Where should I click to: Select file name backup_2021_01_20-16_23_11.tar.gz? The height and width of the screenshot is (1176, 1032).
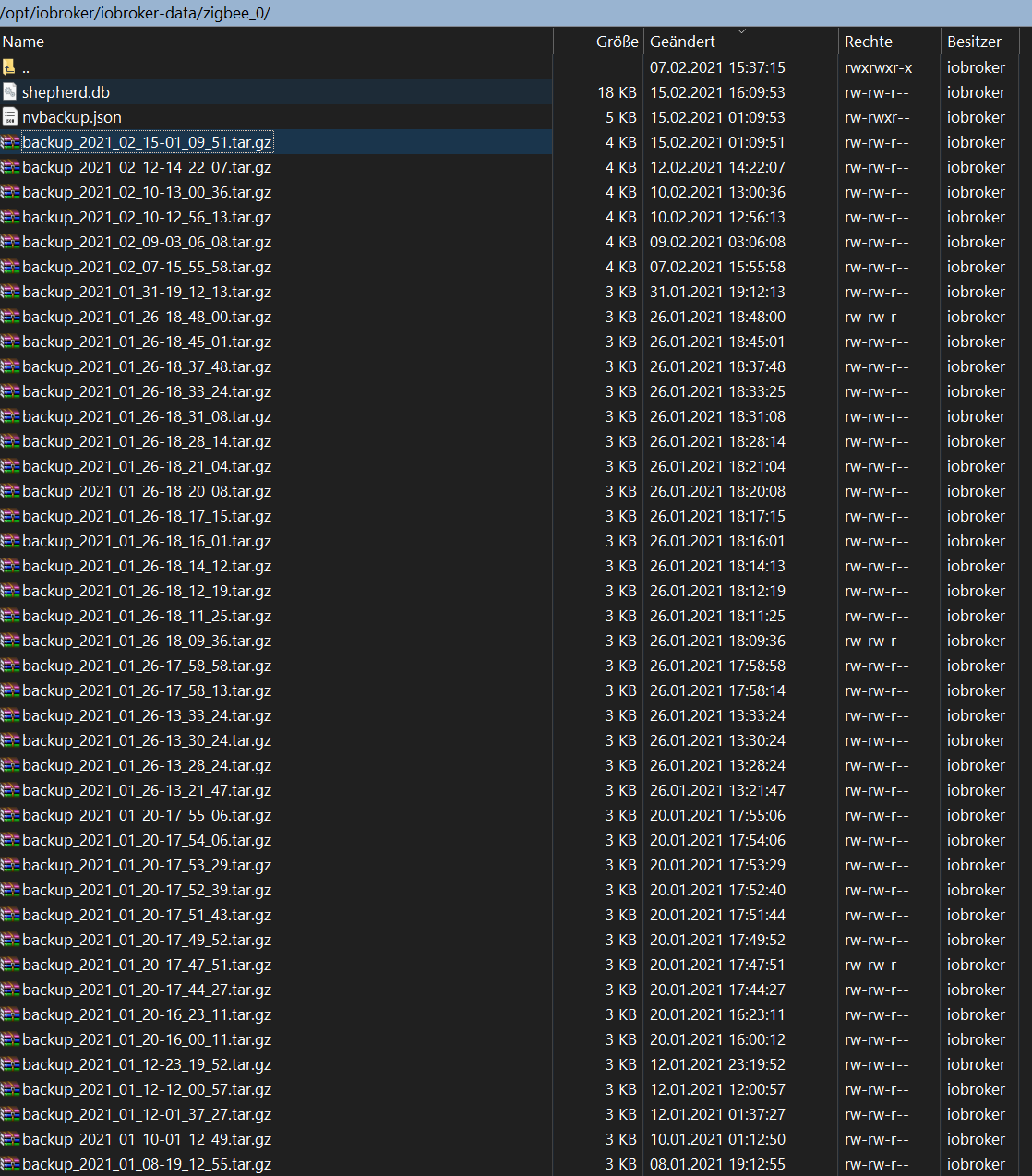pyautogui.click(x=147, y=1014)
